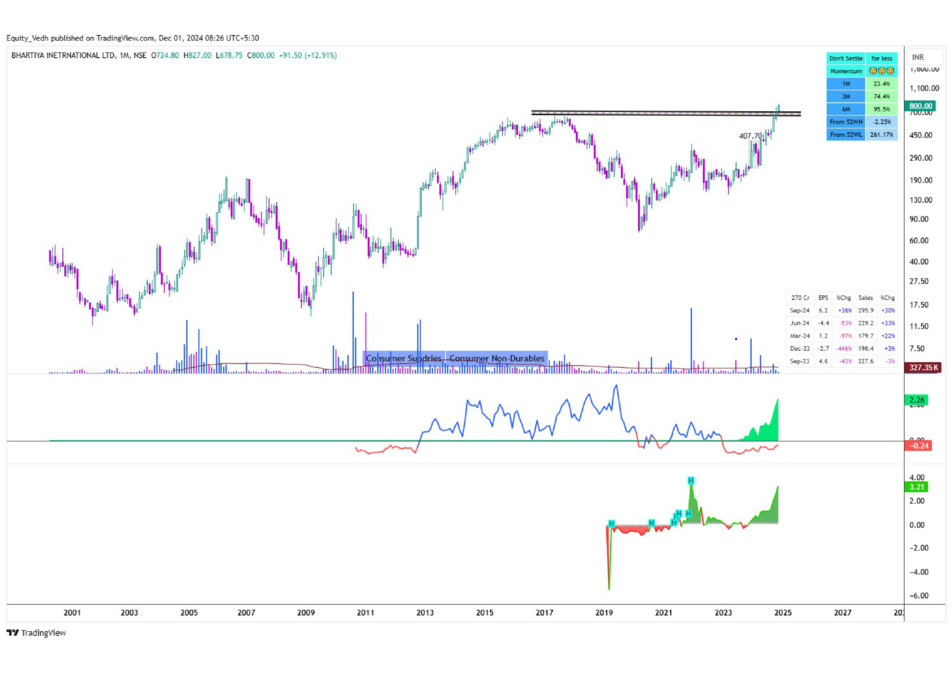
Task: Click the Mar-24 row in earnings table
Action: [x=842, y=336]
